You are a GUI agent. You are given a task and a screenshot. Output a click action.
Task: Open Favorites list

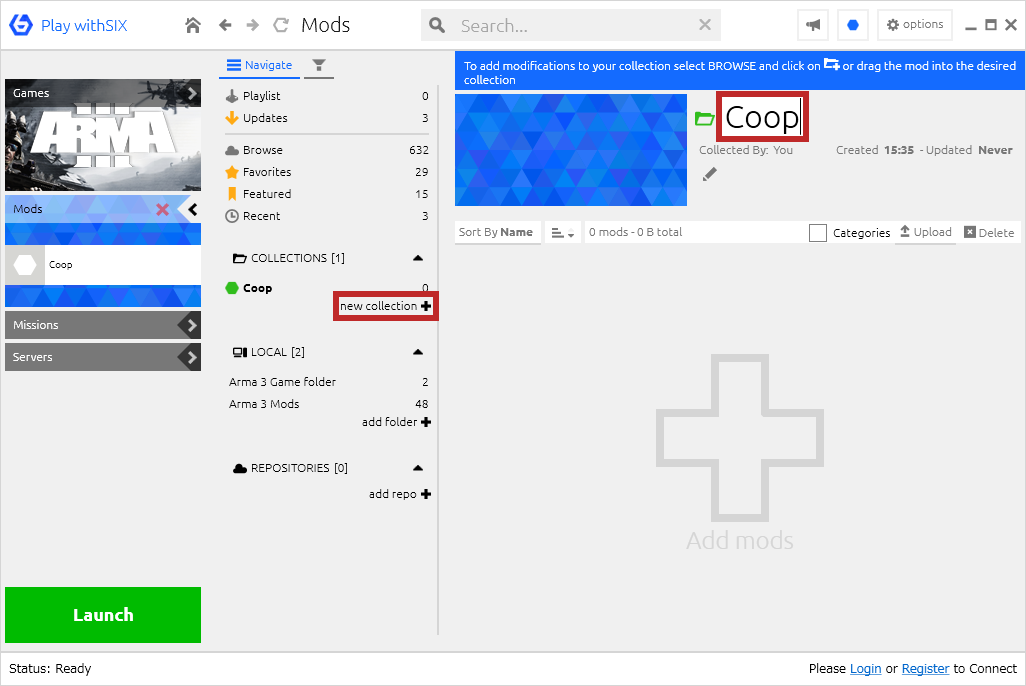[327, 172]
